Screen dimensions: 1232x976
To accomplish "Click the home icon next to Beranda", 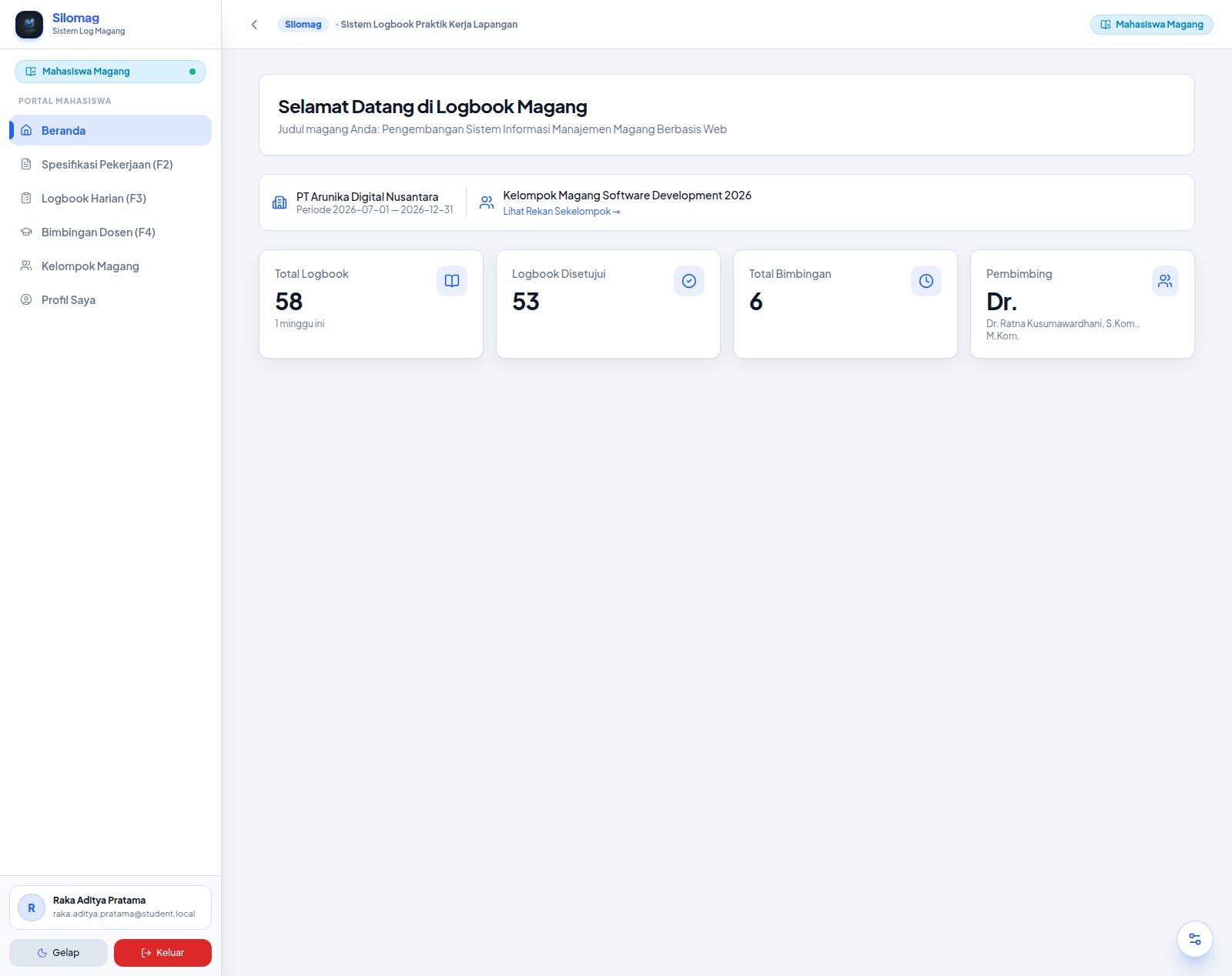I will tap(26, 130).
